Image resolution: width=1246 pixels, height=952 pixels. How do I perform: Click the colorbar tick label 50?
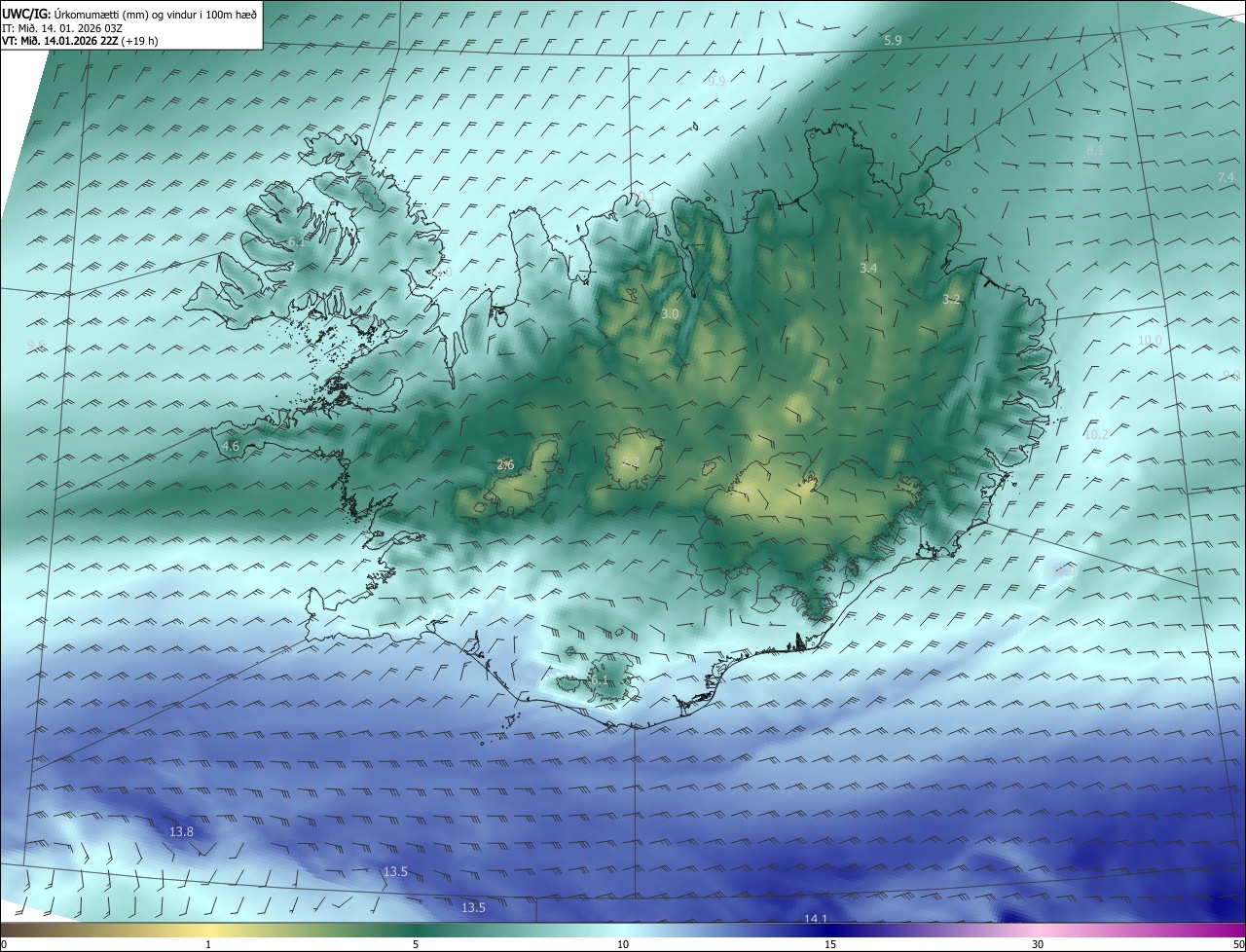(x=1238, y=944)
